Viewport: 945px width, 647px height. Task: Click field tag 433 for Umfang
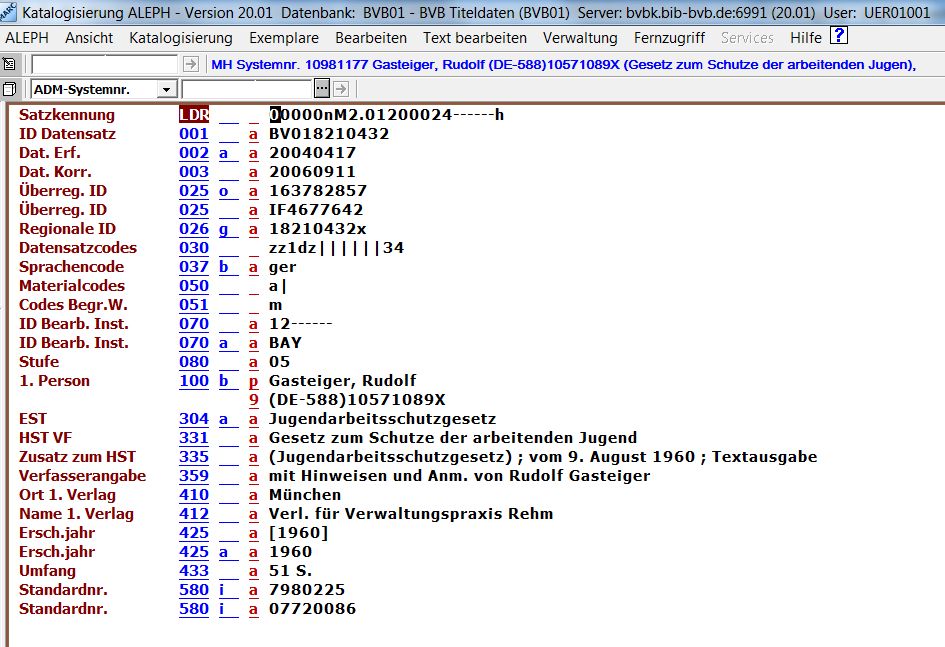click(194, 571)
